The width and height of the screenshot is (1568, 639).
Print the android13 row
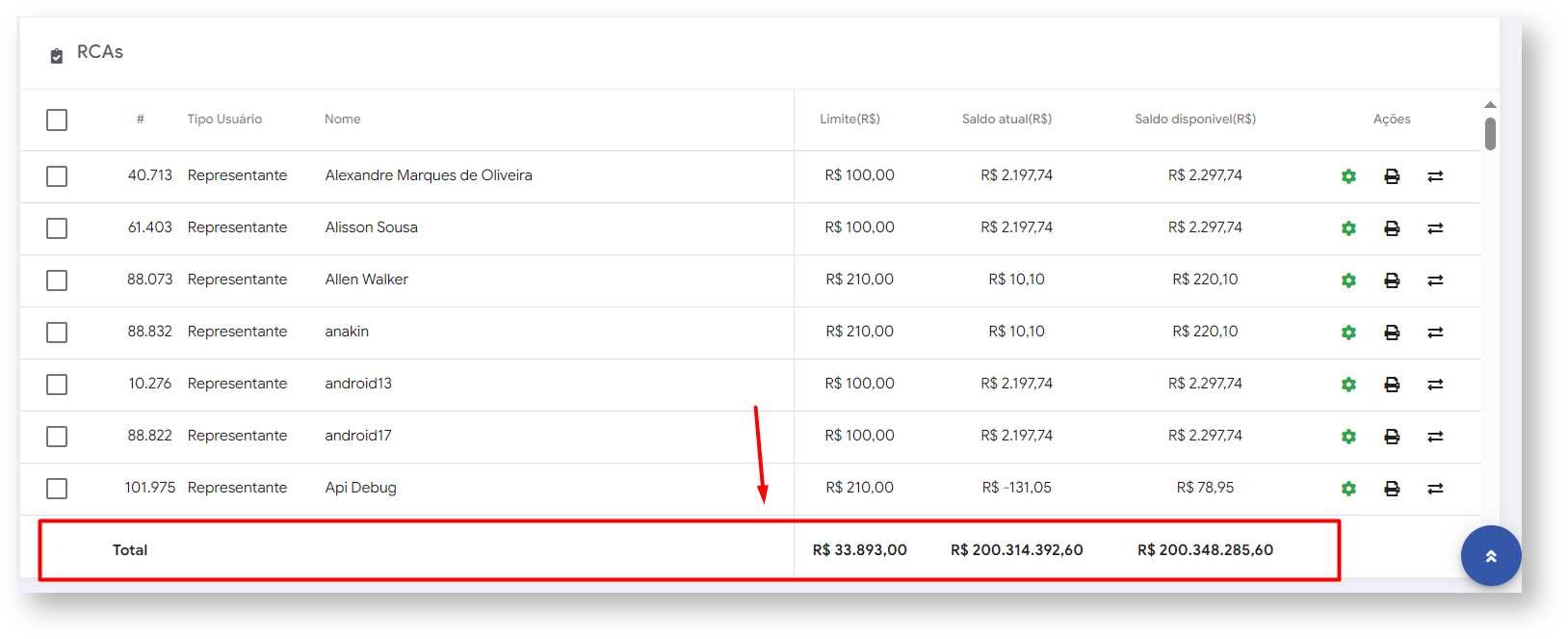pos(1392,385)
